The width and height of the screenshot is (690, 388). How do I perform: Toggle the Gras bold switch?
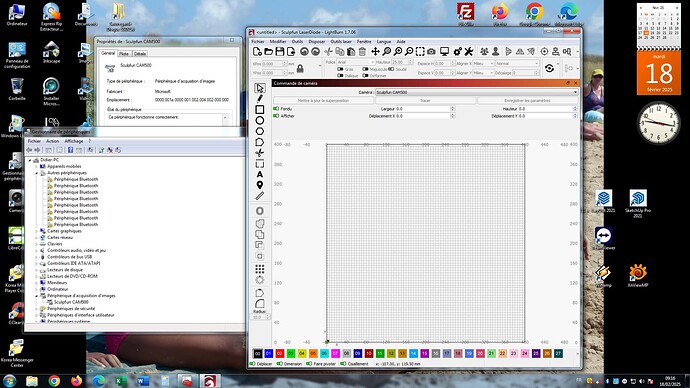(x=340, y=69)
